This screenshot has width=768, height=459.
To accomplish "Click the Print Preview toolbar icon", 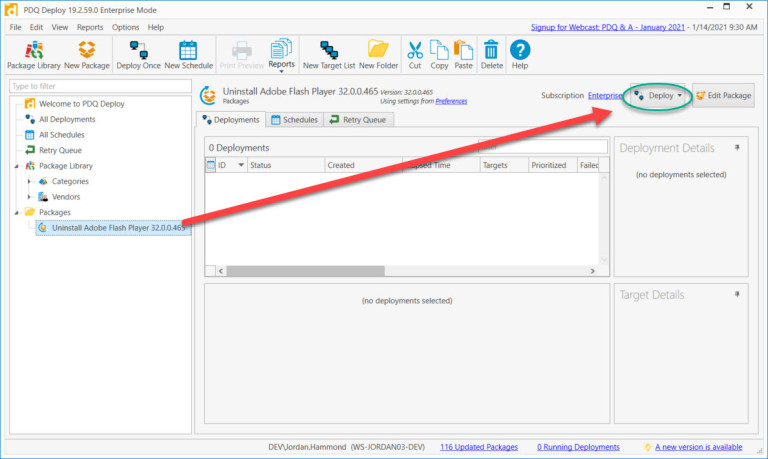I will pos(241,55).
